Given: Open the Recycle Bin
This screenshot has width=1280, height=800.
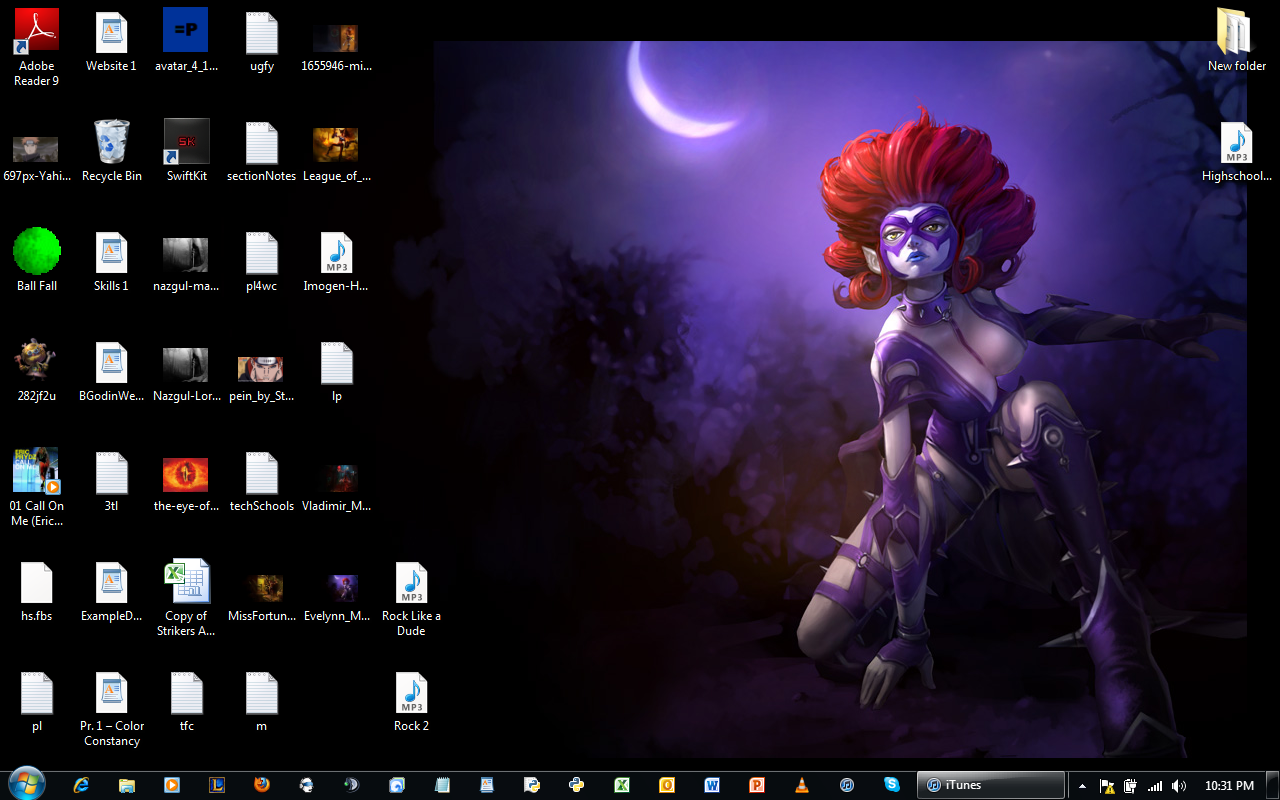Looking at the screenshot, I should tap(111, 142).
